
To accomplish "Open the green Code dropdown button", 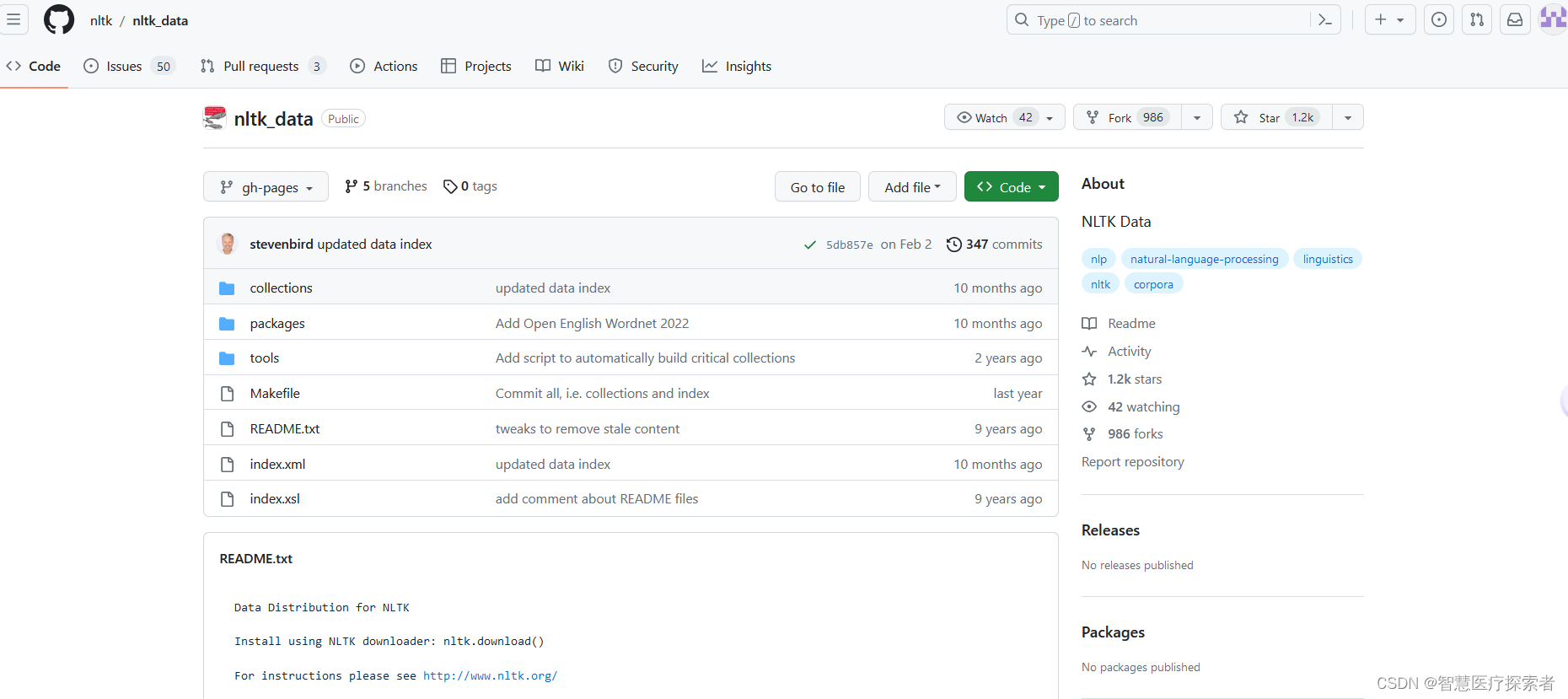I will pos(1012,187).
